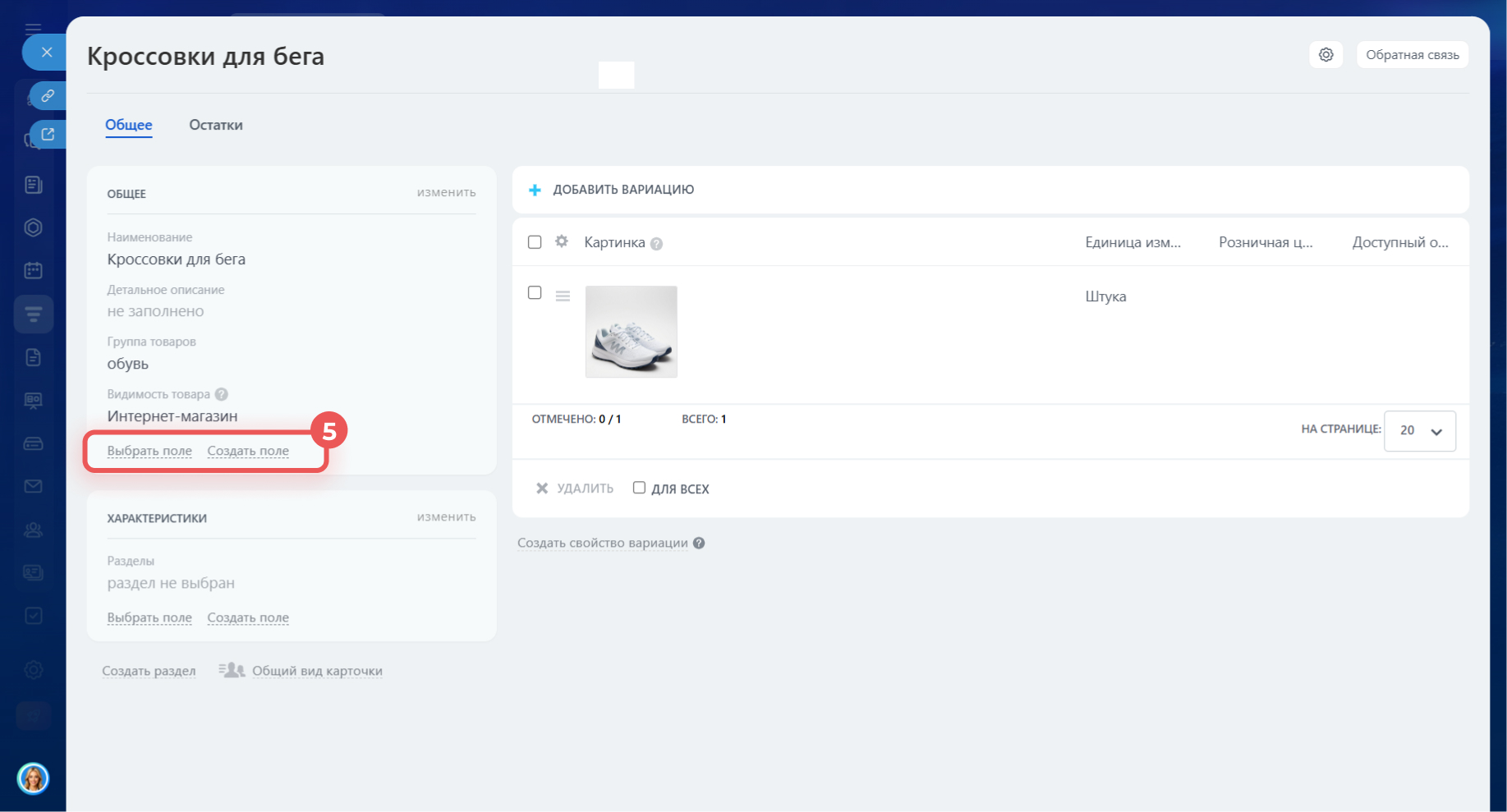Click the copy link icon

[48, 96]
